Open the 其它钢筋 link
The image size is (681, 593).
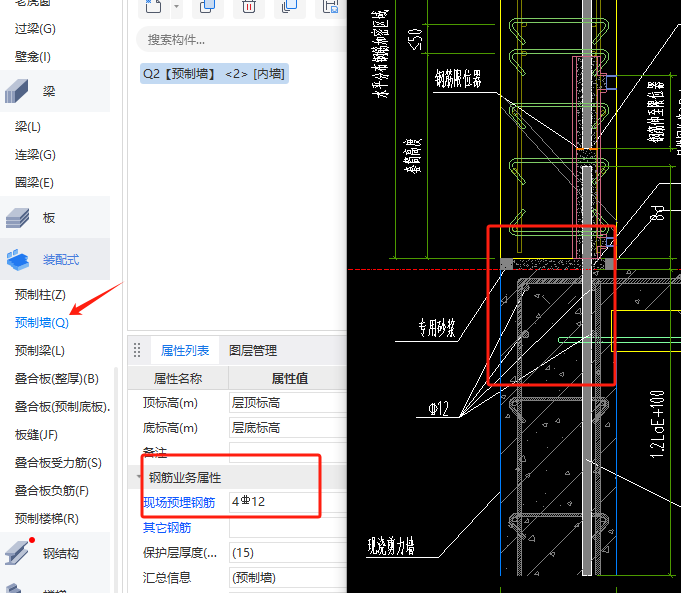(167, 527)
